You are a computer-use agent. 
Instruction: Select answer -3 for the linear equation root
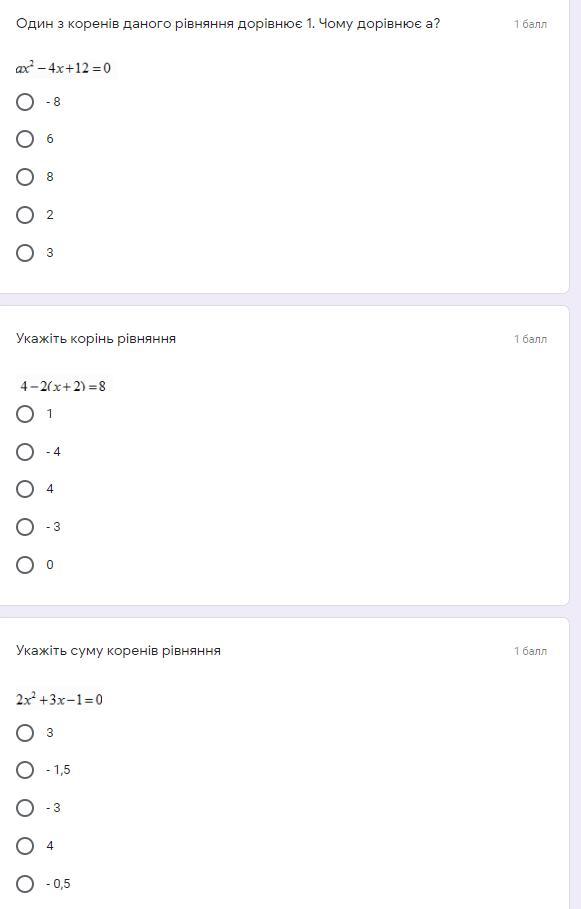click(x=25, y=527)
